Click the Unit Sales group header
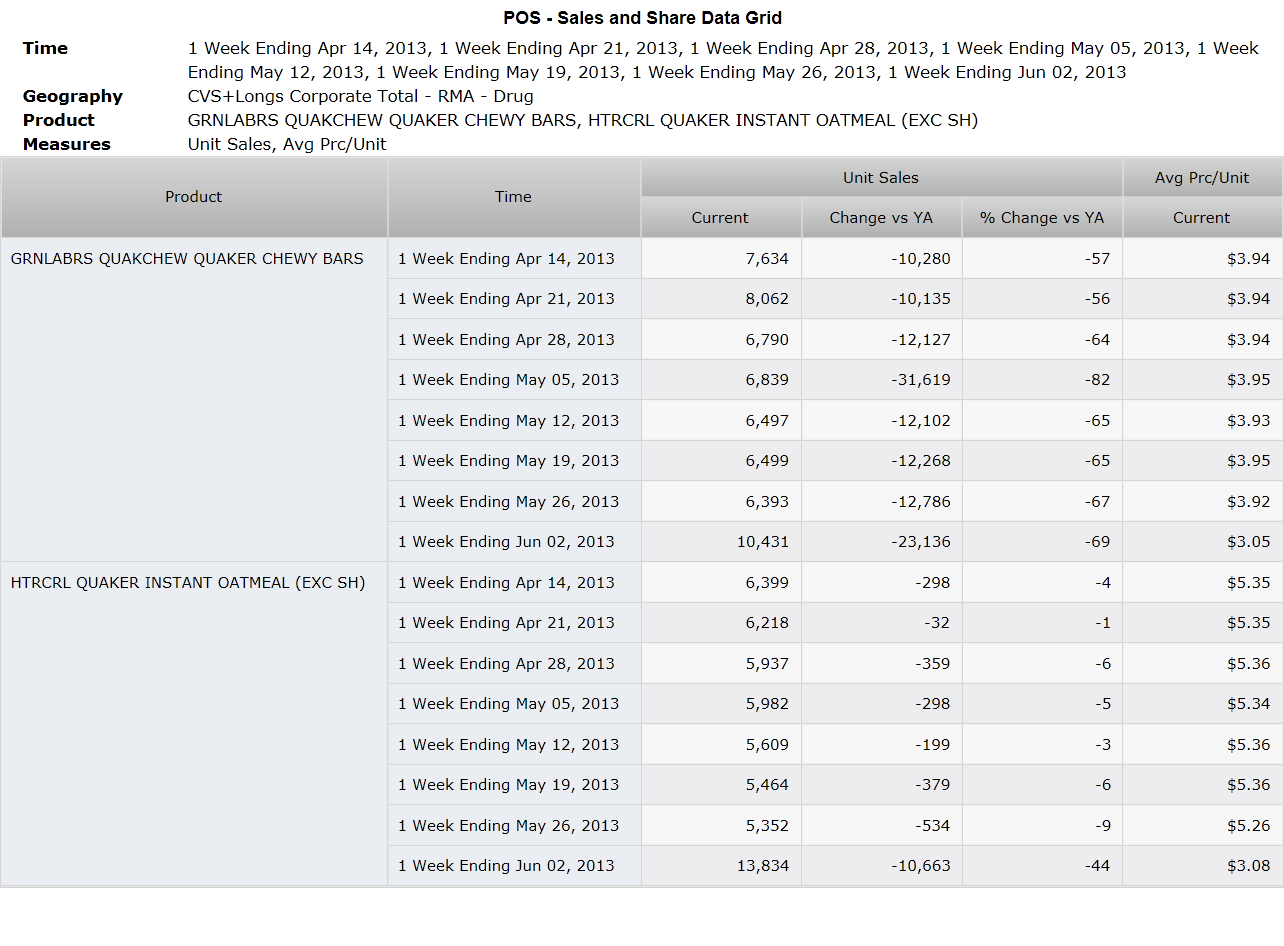This screenshot has height=946, width=1284. (x=881, y=177)
